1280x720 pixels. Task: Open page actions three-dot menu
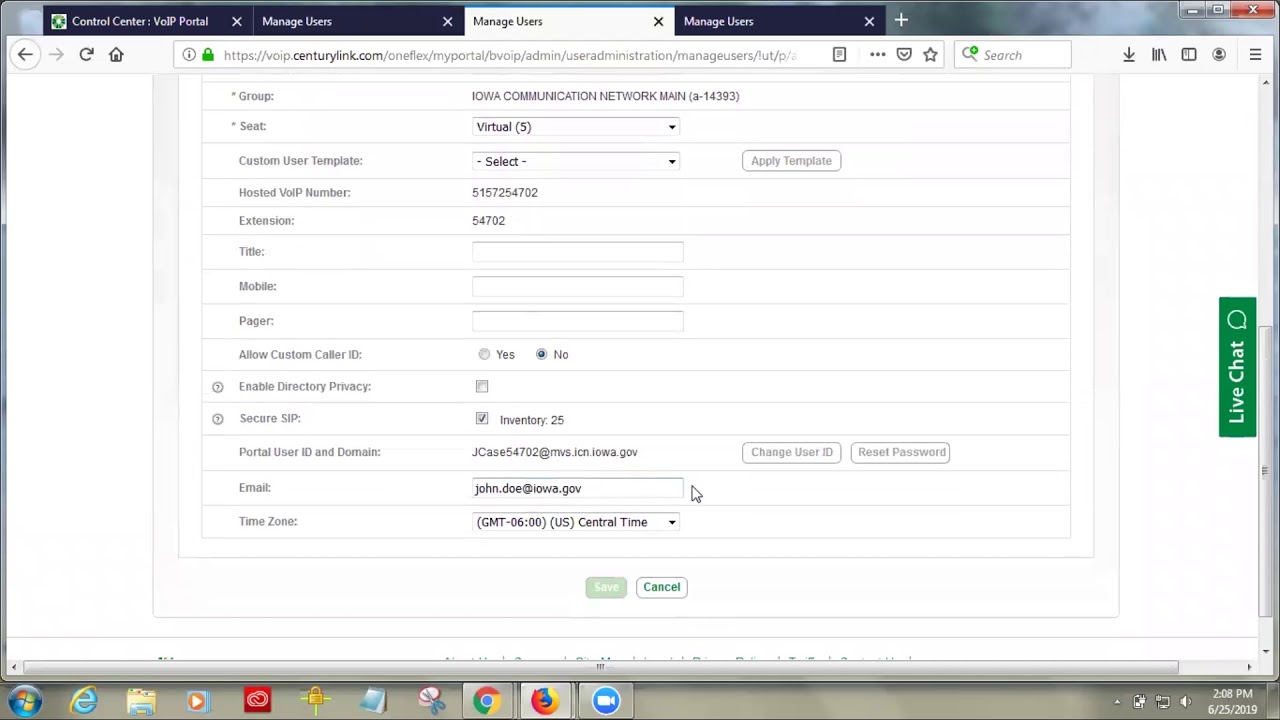tap(877, 55)
